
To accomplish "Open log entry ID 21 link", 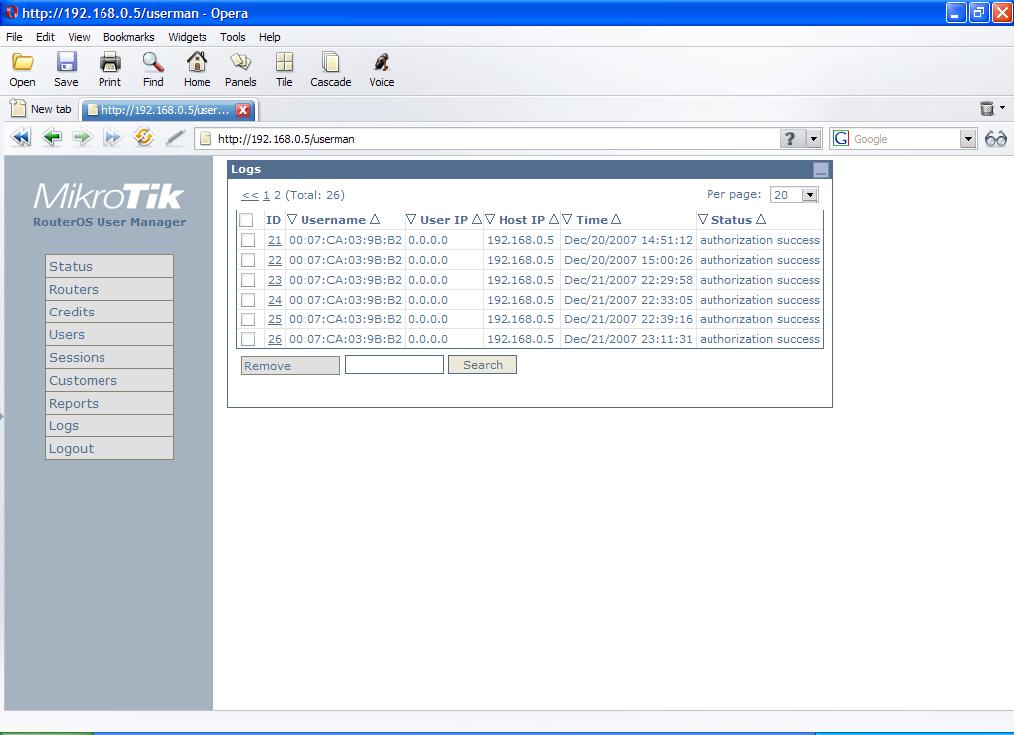I will point(275,240).
